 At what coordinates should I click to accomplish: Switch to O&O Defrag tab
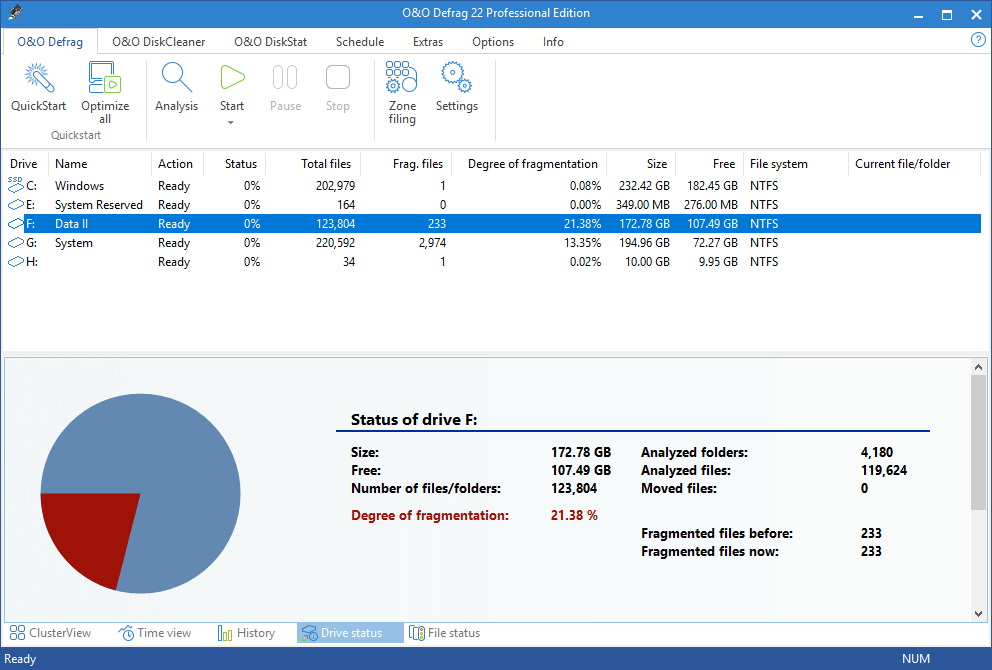pos(50,42)
